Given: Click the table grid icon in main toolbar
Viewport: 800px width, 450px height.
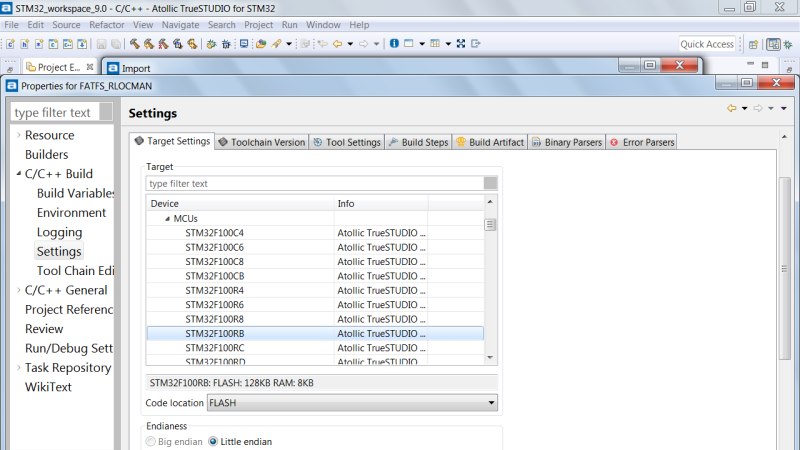Looking at the screenshot, I should [x=435, y=43].
